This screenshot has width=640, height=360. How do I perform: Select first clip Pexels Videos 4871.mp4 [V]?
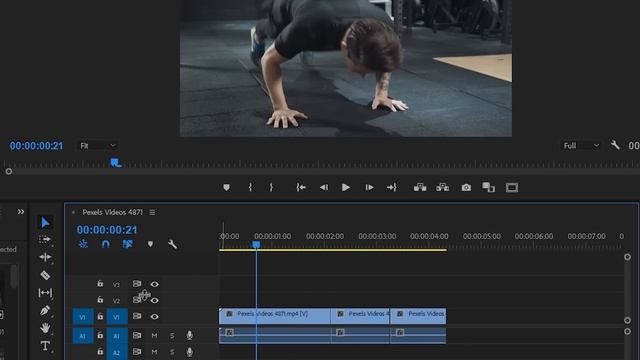pos(275,316)
